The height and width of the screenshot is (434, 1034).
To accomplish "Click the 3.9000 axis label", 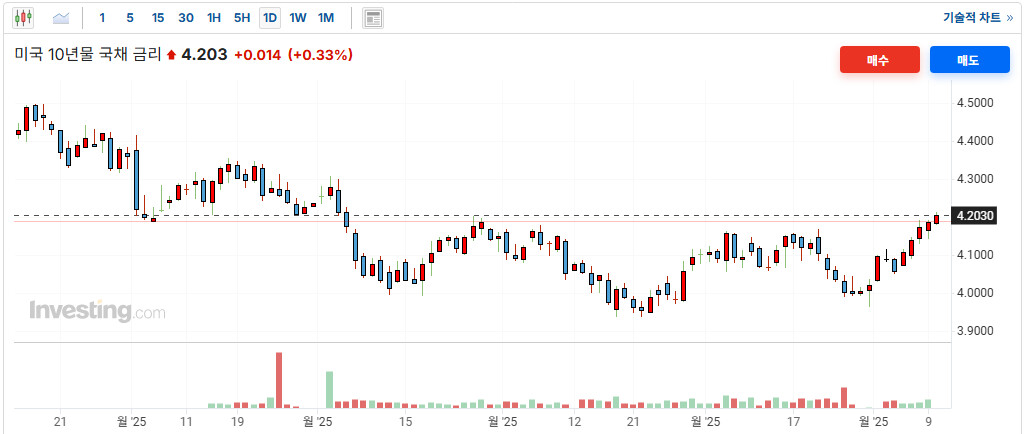I will click(975, 331).
